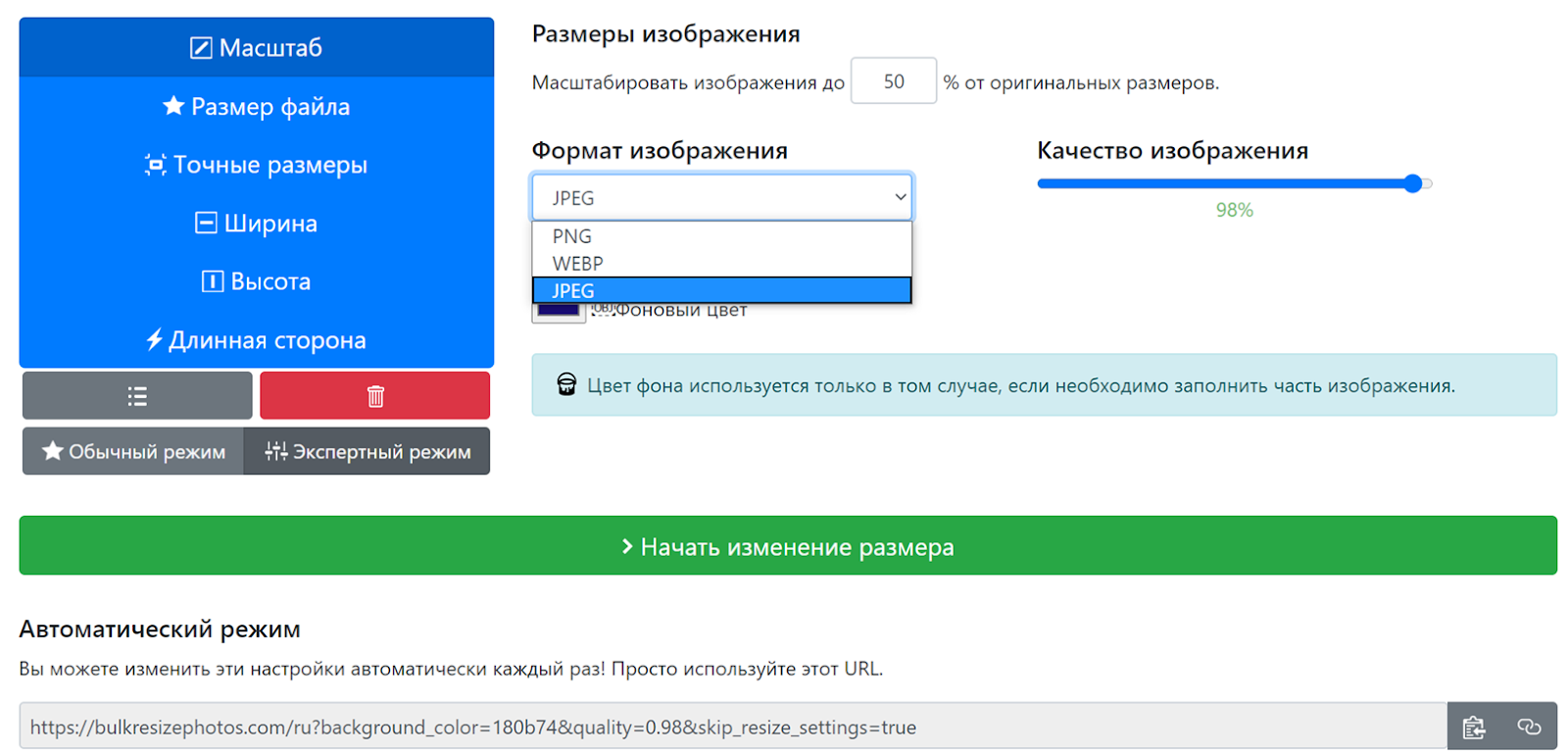Image resolution: width=1568 pixels, height=756 pixels.
Task: Click the gray list icon button
Action: (137, 395)
